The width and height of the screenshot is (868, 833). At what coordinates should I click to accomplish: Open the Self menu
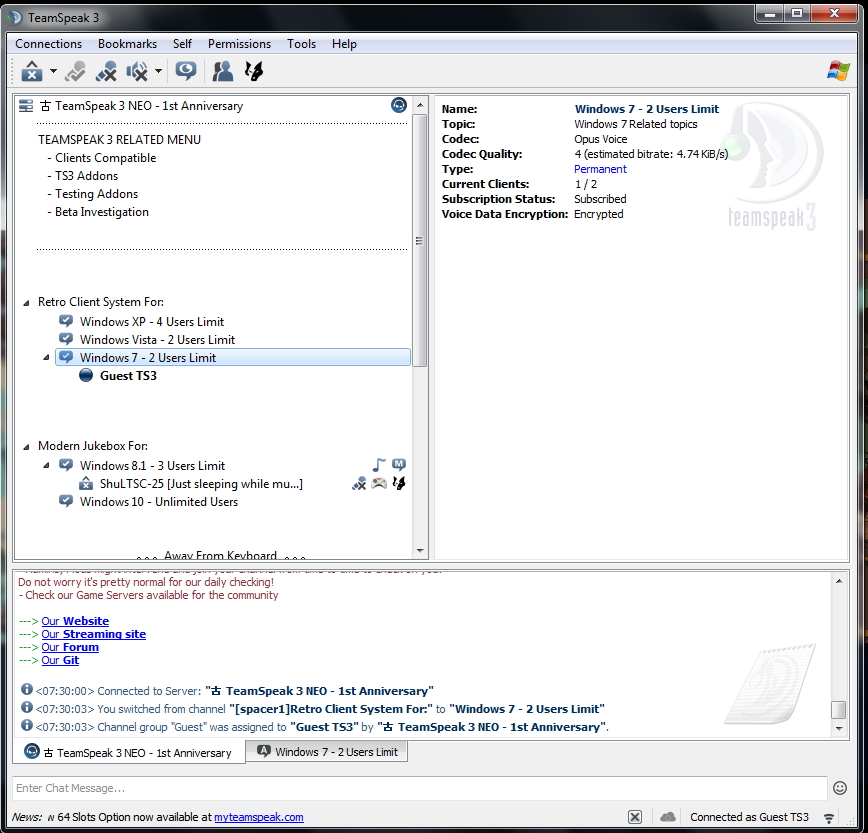[x=182, y=44]
